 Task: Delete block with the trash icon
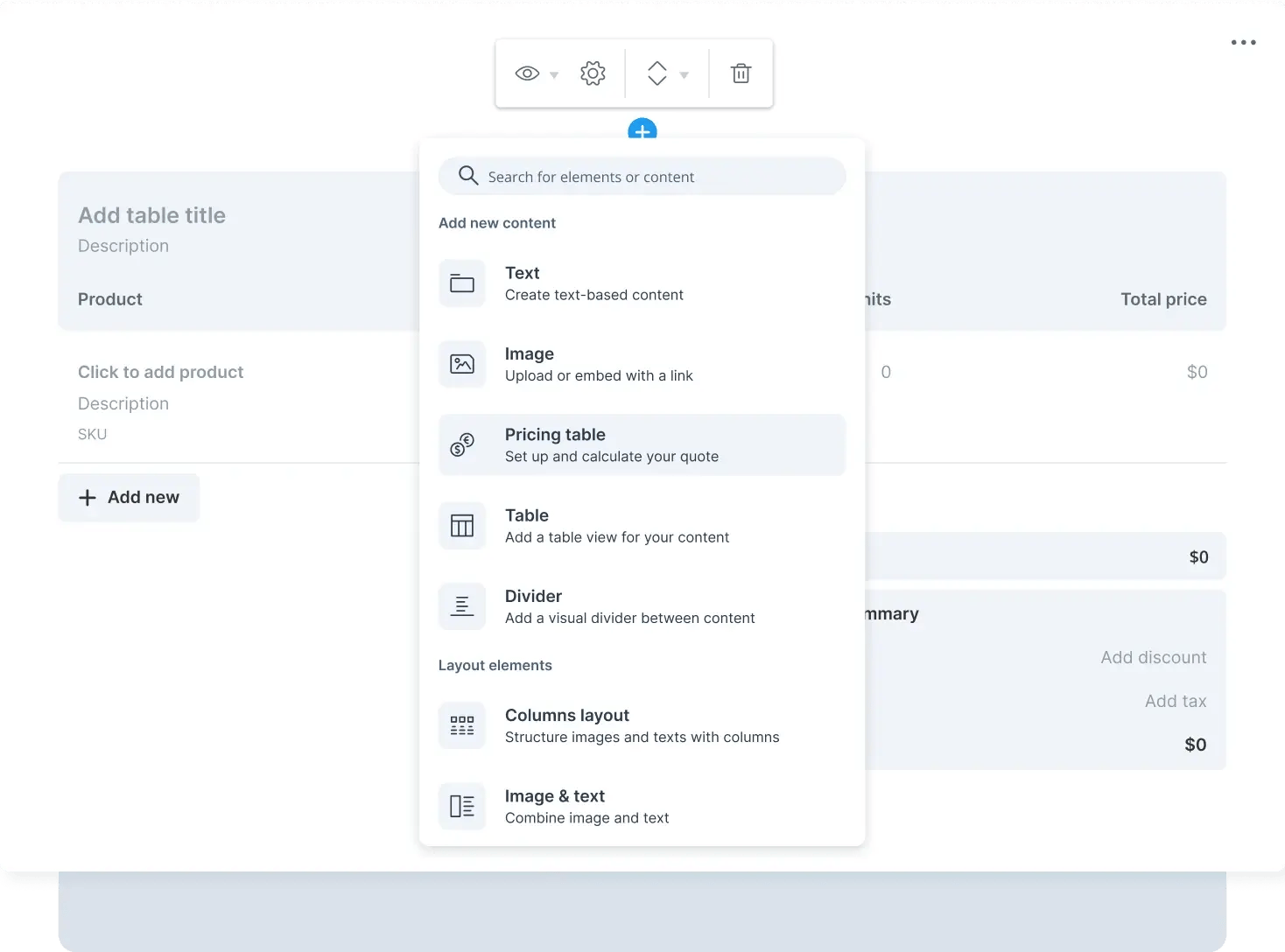click(741, 74)
